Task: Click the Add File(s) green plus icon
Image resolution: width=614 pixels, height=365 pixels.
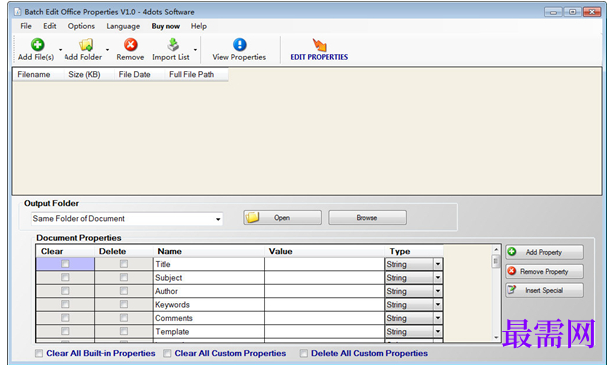Action: pyautogui.click(x=38, y=45)
